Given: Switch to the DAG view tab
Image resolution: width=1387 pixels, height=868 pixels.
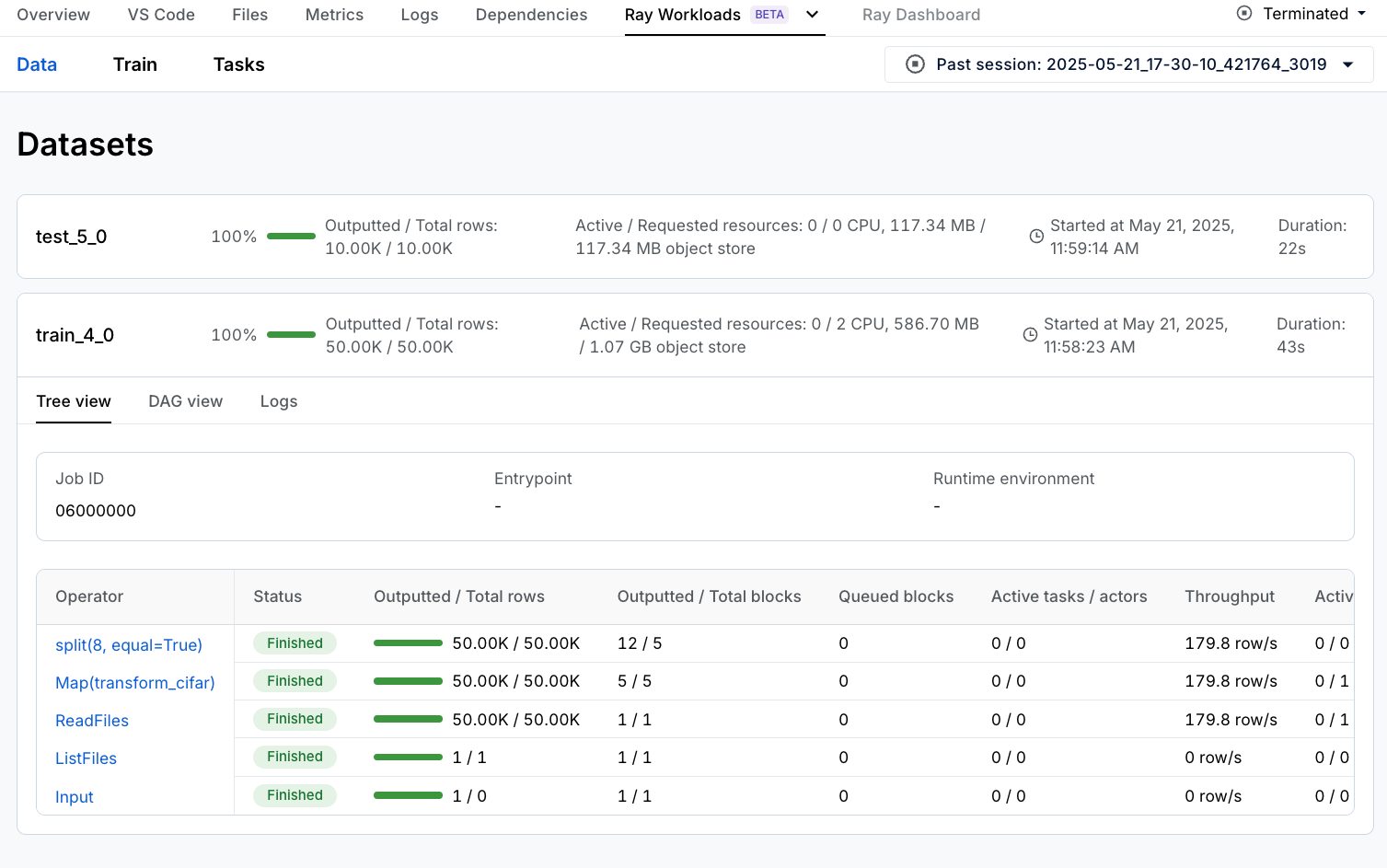Looking at the screenshot, I should pos(186,401).
